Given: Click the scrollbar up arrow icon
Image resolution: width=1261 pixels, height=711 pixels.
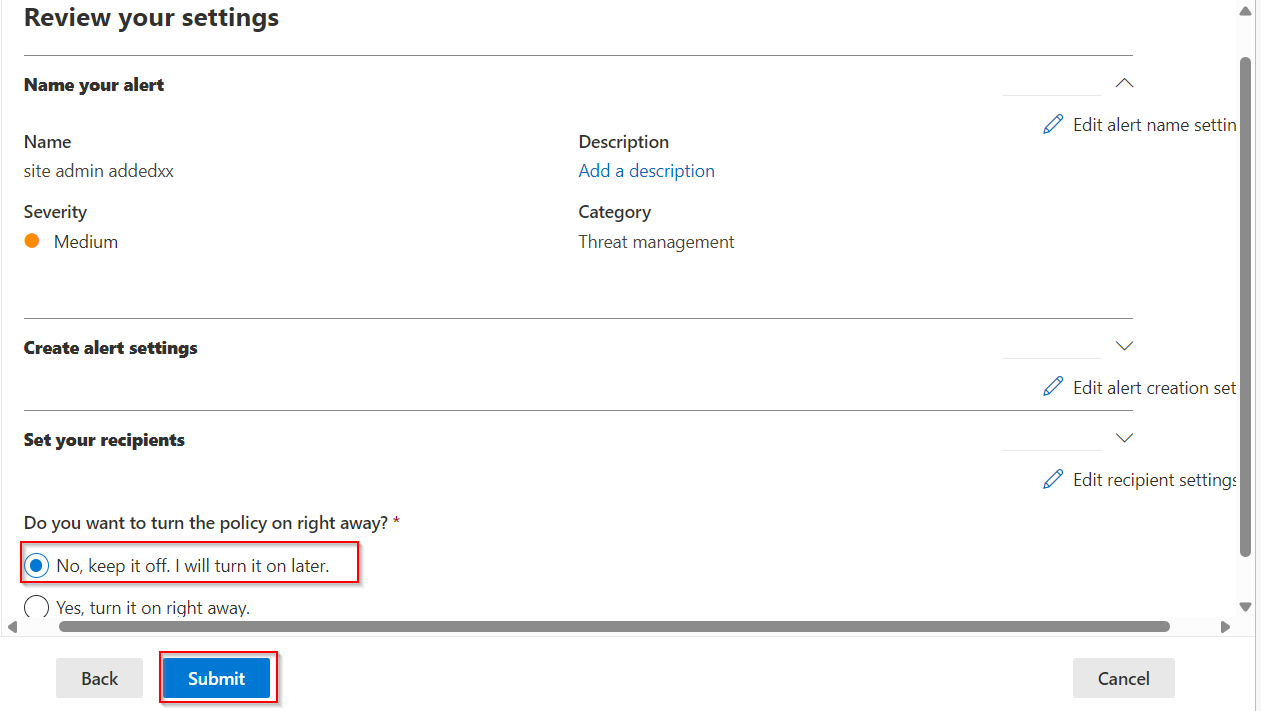Looking at the screenshot, I should pos(1245,9).
